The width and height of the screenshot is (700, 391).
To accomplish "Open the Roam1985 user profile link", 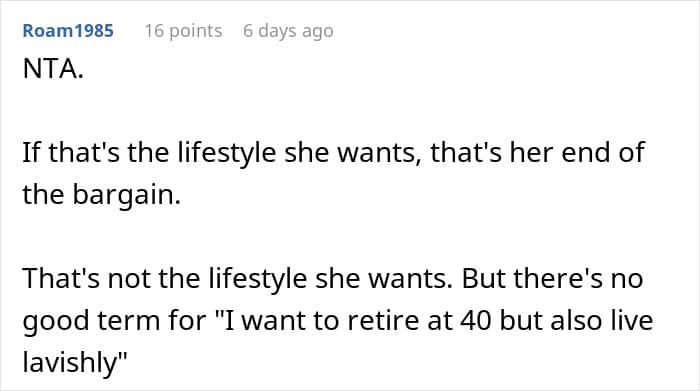I will [x=68, y=31].
